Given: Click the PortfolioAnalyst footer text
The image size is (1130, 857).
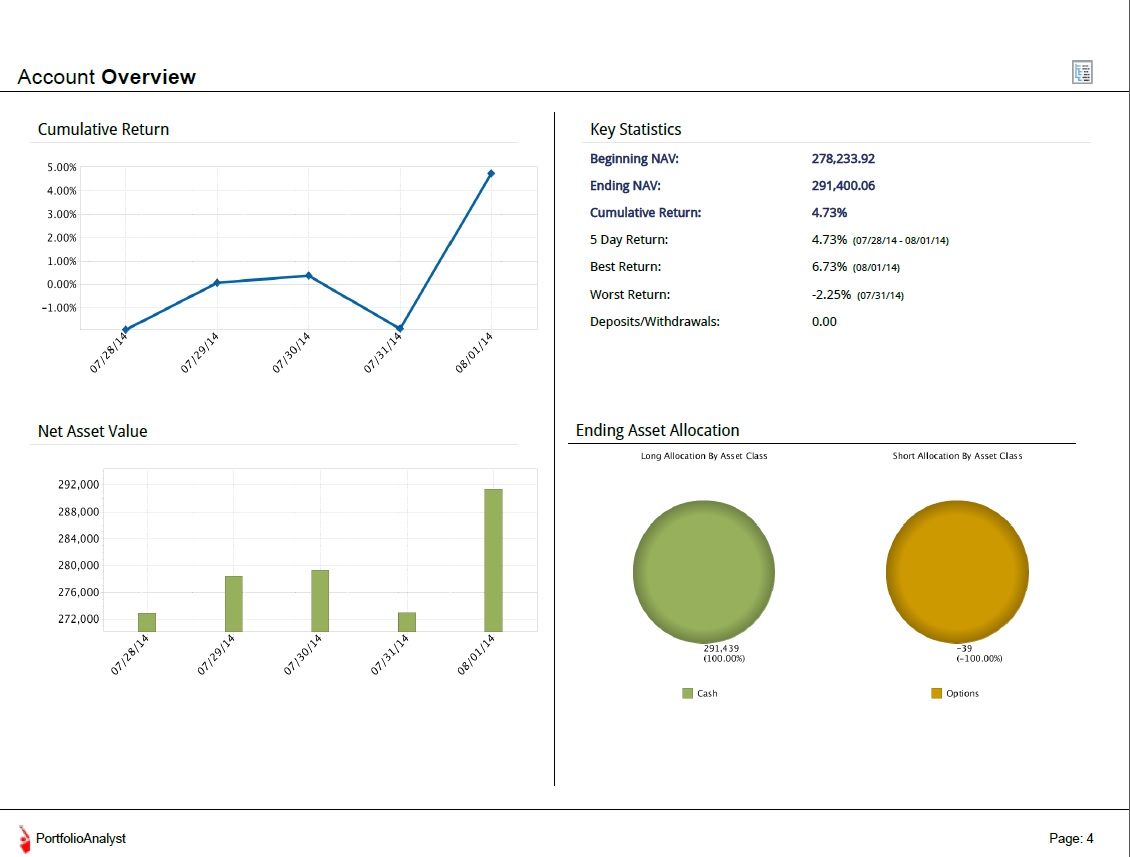Looking at the screenshot, I should point(81,838).
